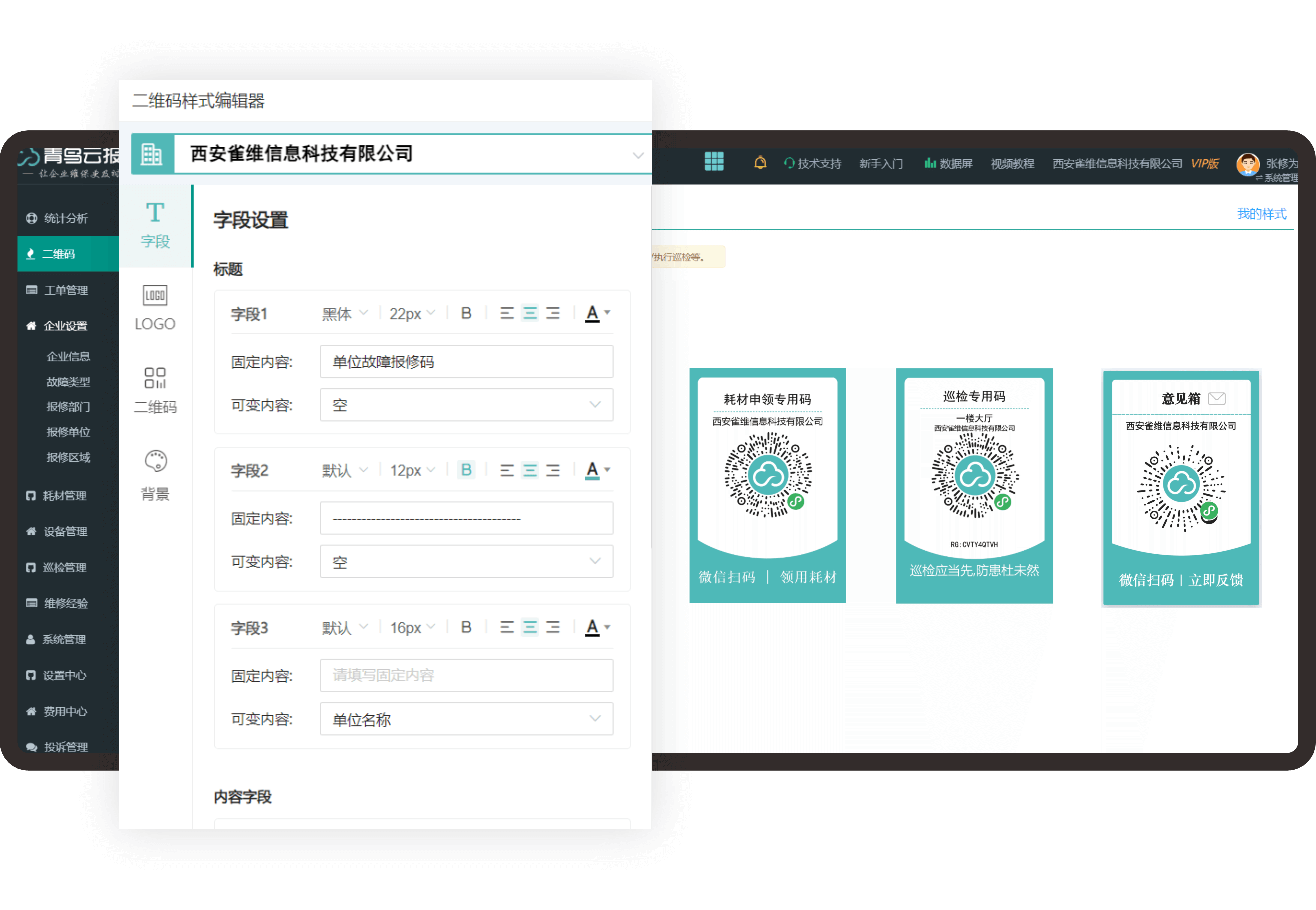Image resolution: width=1316 pixels, height=910 pixels.
Task: Align 字段2 text center
Action: 529,470
